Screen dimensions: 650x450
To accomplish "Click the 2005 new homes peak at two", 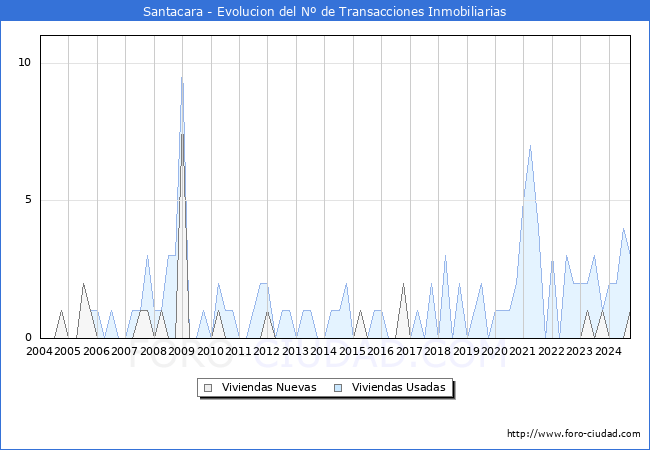I will click(83, 284).
